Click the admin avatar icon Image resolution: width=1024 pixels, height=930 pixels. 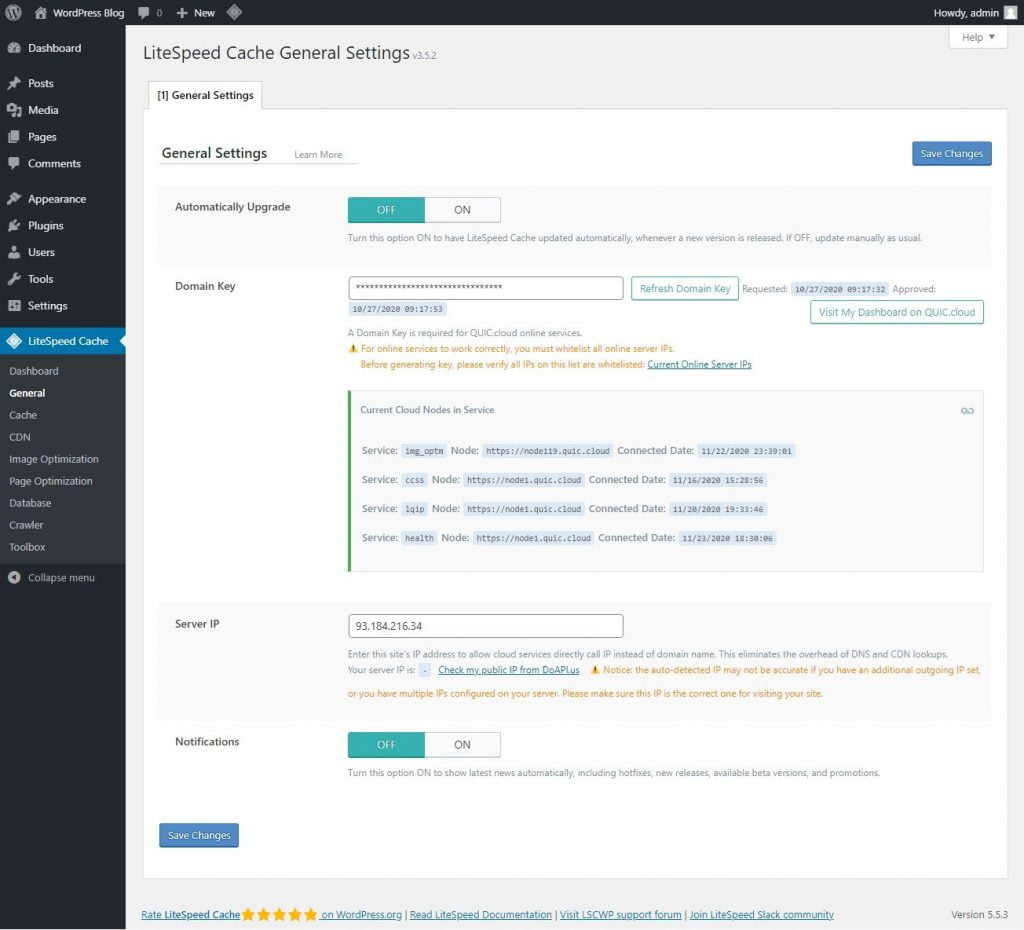pos(1010,12)
